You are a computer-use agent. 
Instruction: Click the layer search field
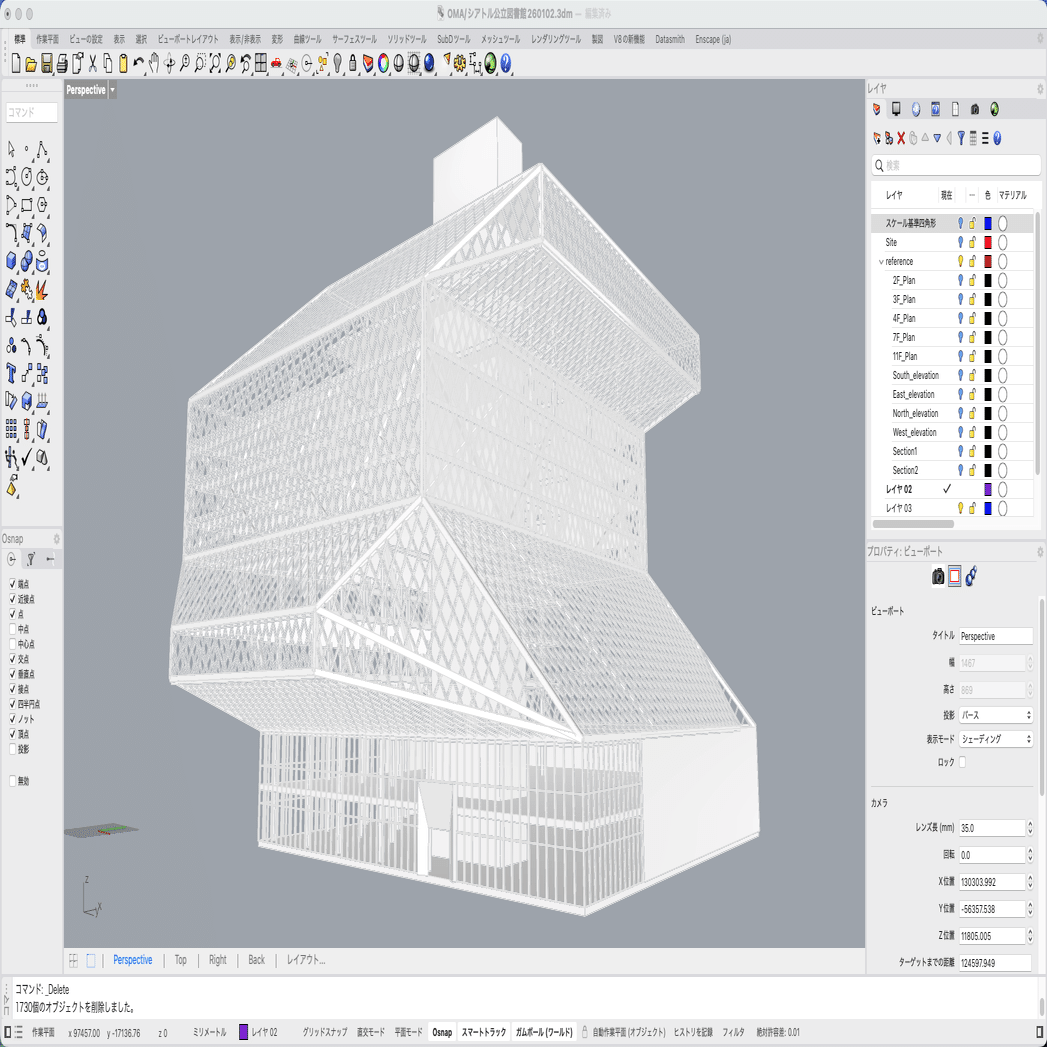(956, 166)
